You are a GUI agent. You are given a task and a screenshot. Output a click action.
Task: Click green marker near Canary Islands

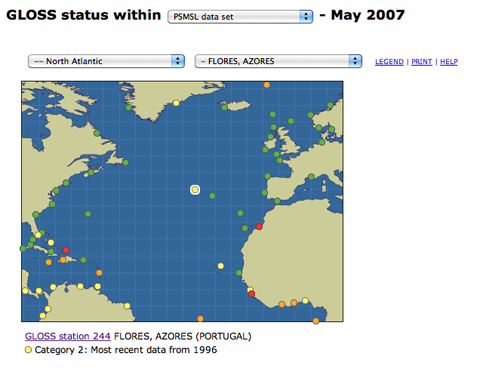pos(245,228)
